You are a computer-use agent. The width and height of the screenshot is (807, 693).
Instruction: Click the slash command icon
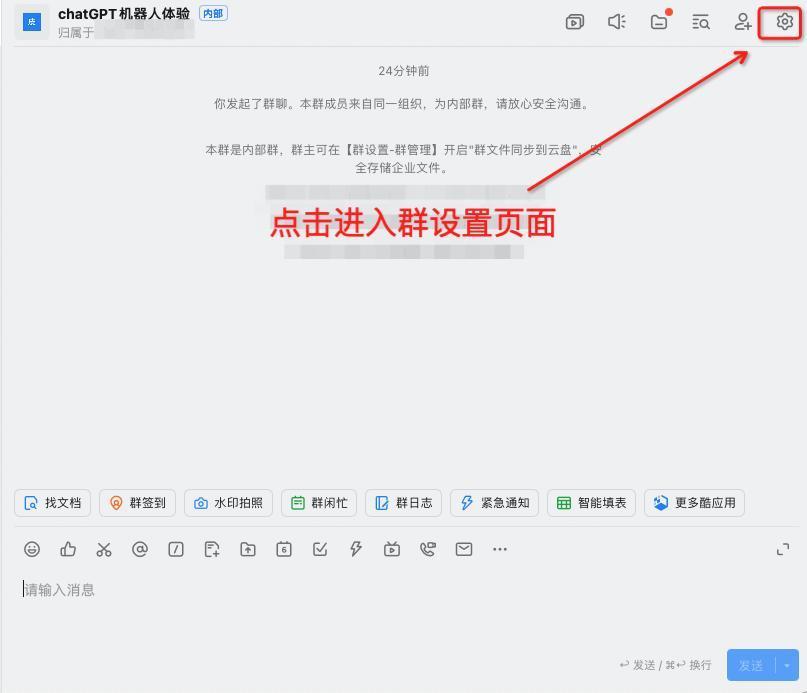pos(176,549)
